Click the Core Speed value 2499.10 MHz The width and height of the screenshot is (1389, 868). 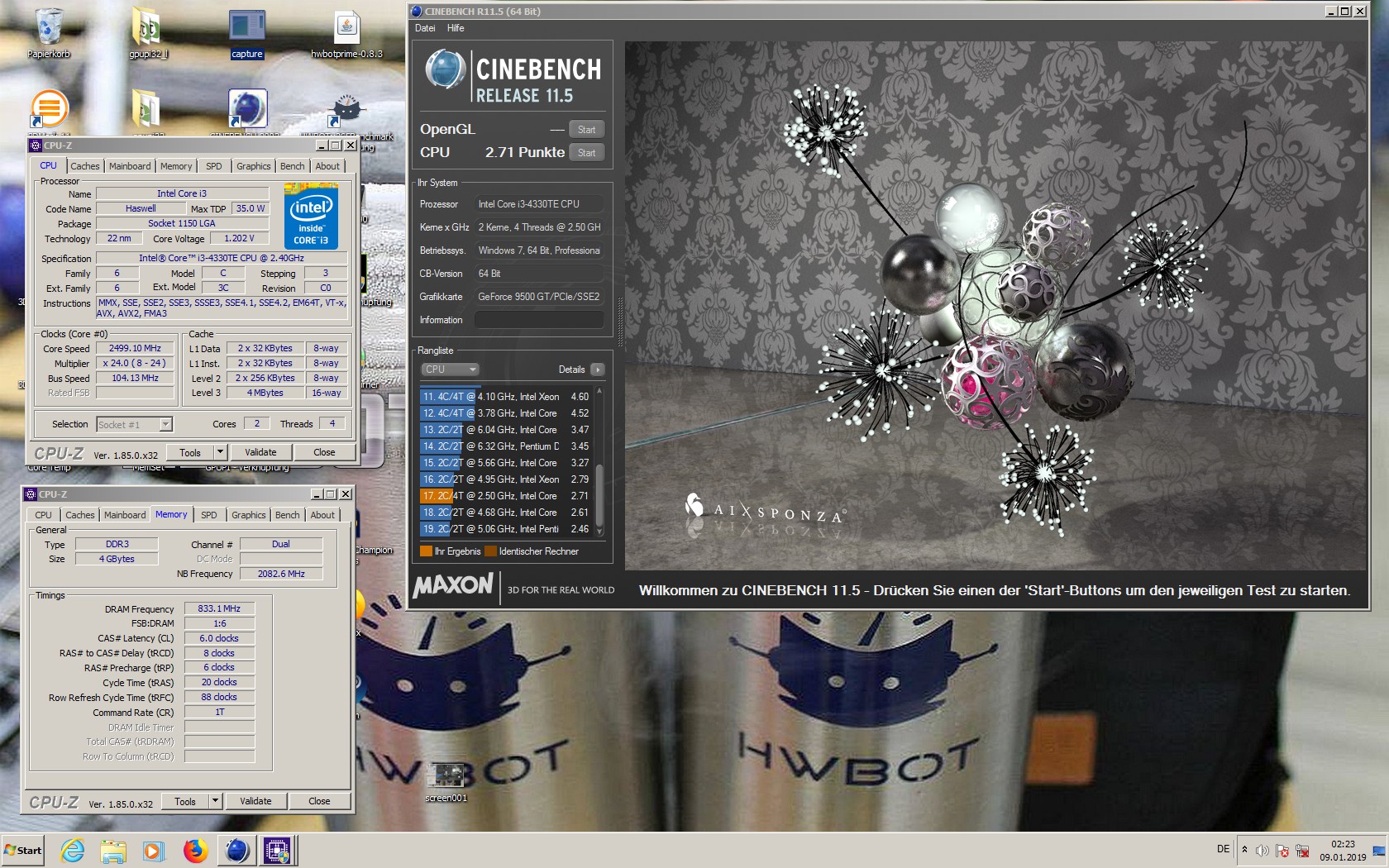135,348
